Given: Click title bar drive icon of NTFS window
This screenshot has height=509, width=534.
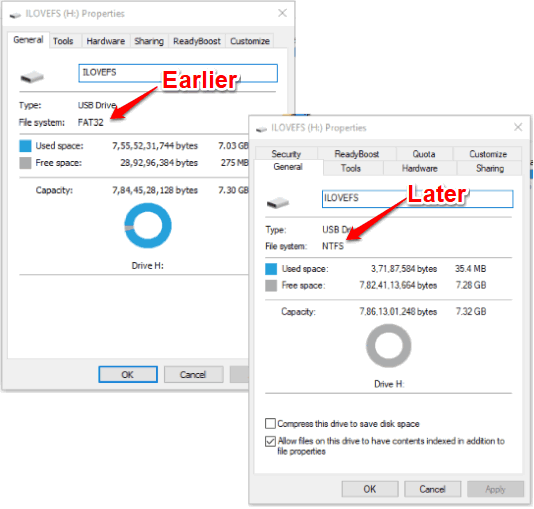Looking at the screenshot, I should coord(261,129).
